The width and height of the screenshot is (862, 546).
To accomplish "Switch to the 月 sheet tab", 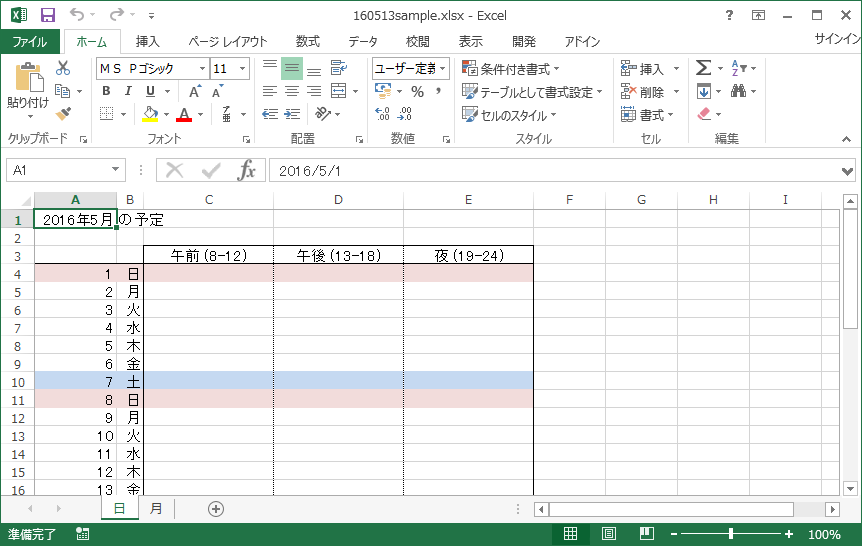I will (x=156, y=508).
